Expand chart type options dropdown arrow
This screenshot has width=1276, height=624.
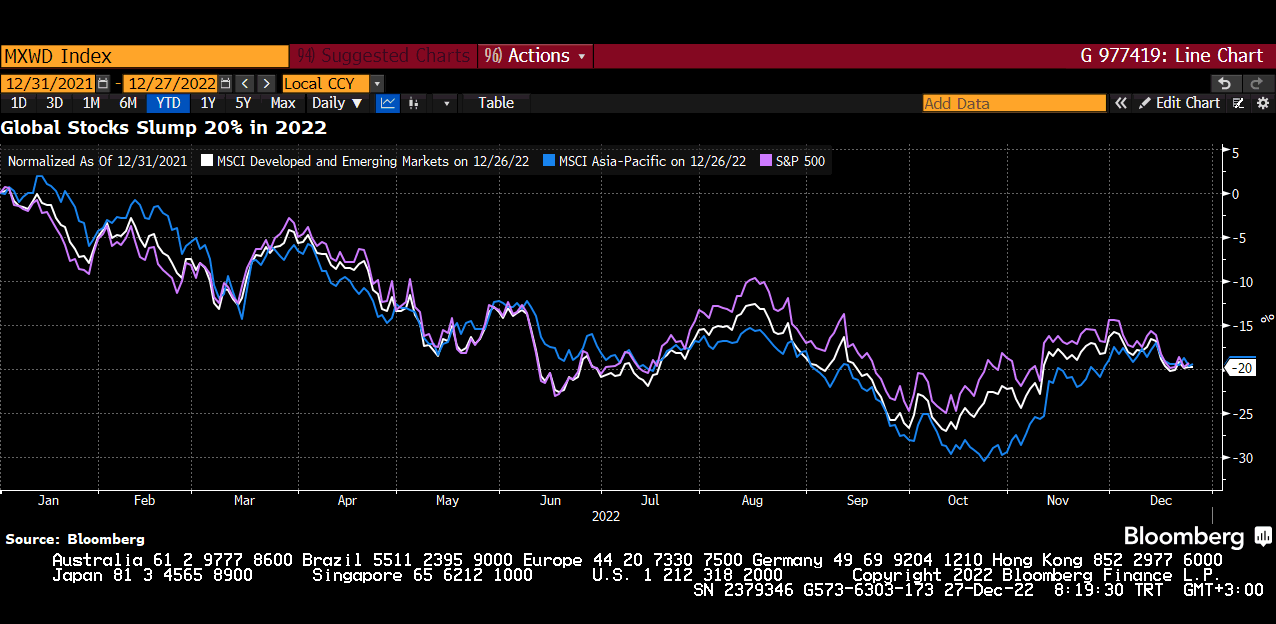446,103
